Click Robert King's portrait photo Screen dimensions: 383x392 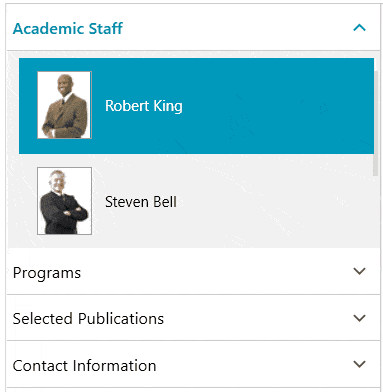[64, 105]
